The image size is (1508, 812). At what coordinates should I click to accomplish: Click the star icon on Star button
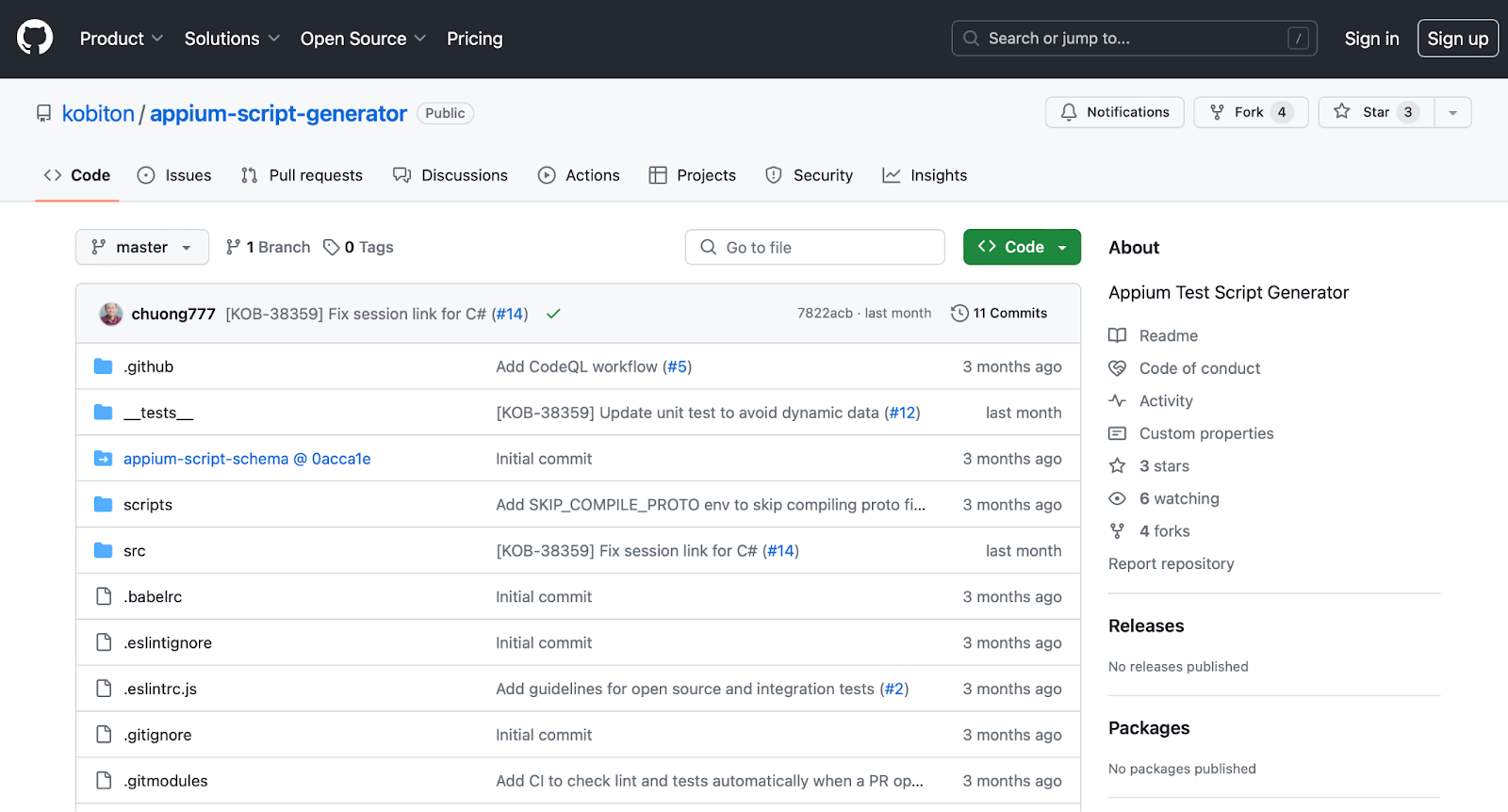tap(1342, 111)
